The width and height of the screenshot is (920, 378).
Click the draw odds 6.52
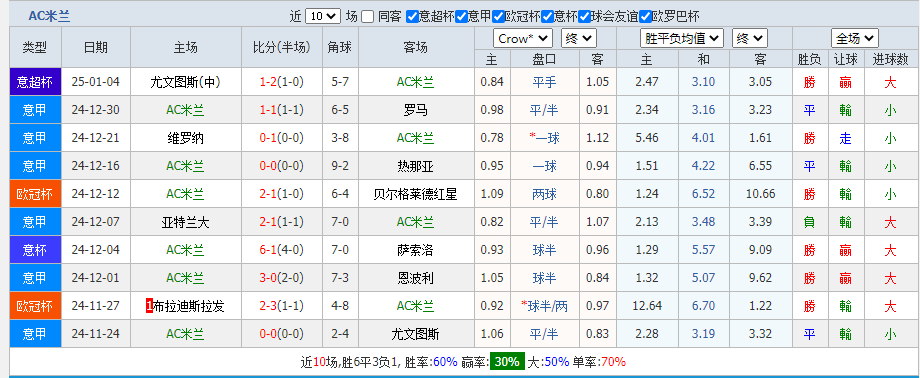click(703, 194)
